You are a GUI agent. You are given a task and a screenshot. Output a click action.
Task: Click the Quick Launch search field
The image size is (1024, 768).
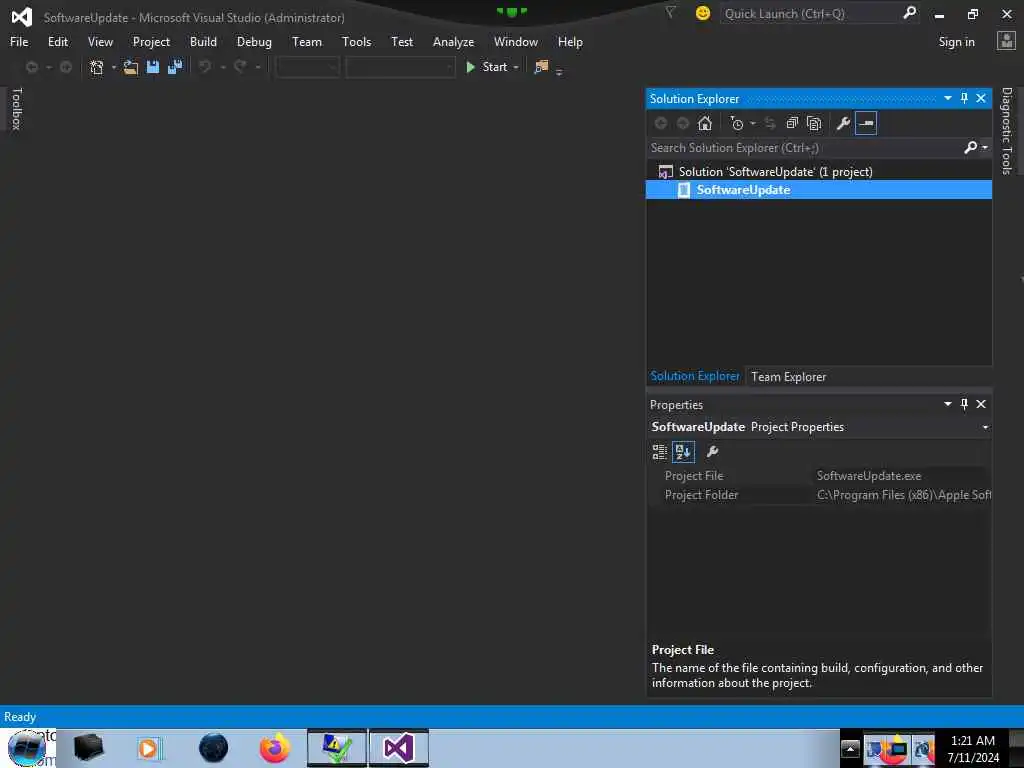(810, 13)
